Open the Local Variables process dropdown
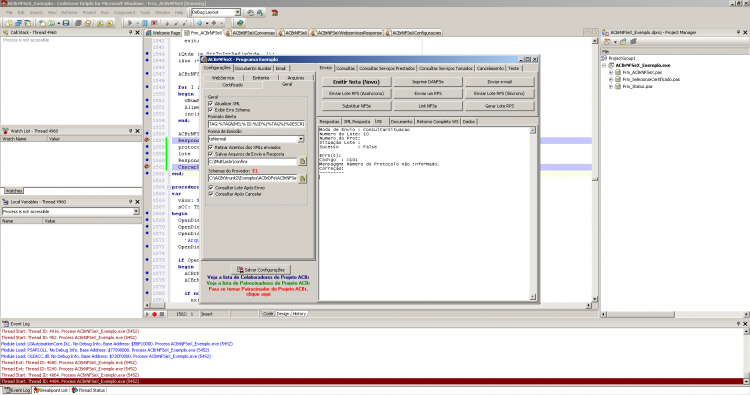750x395 pixels. [x=136, y=211]
